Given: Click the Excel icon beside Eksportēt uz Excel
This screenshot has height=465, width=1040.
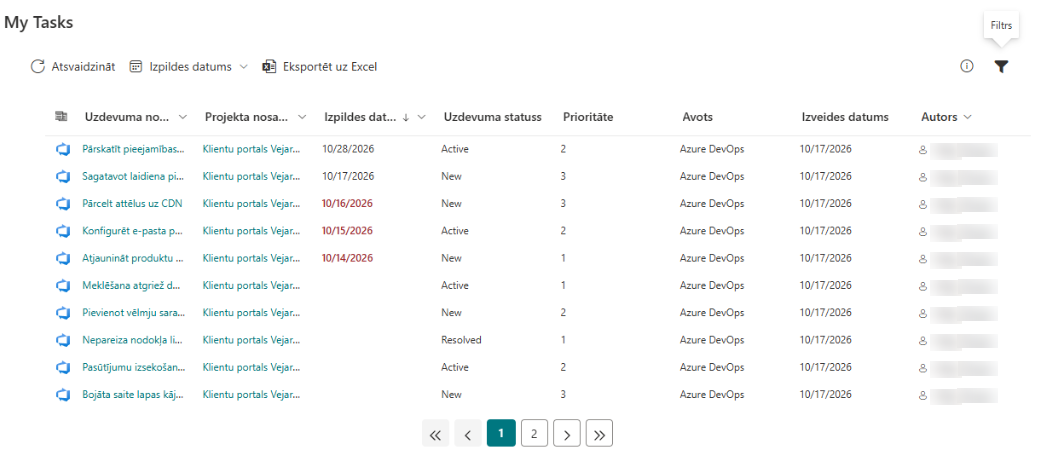Looking at the screenshot, I should pos(269,66).
